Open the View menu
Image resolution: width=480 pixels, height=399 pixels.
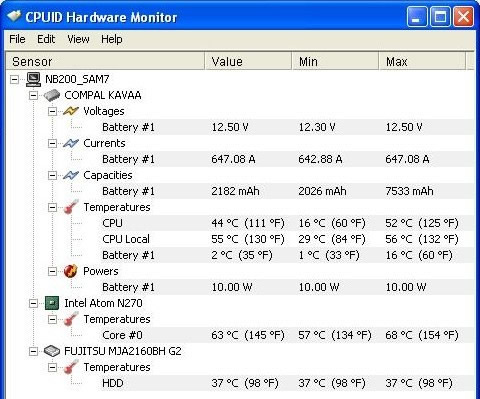coord(78,39)
